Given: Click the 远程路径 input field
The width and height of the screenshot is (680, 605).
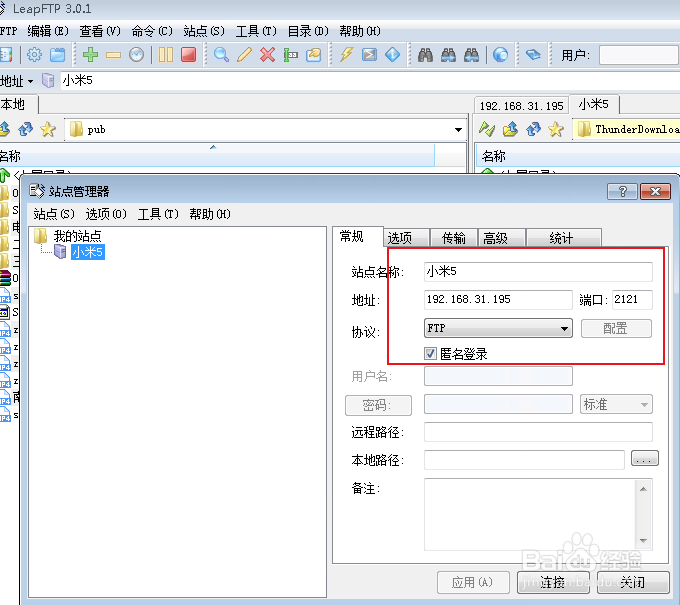Looking at the screenshot, I should pyautogui.click(x=538, y=432).
